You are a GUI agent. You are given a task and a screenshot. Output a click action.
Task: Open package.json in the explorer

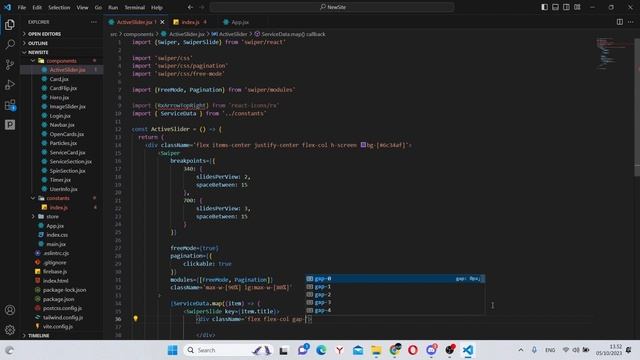coord(58,299)
